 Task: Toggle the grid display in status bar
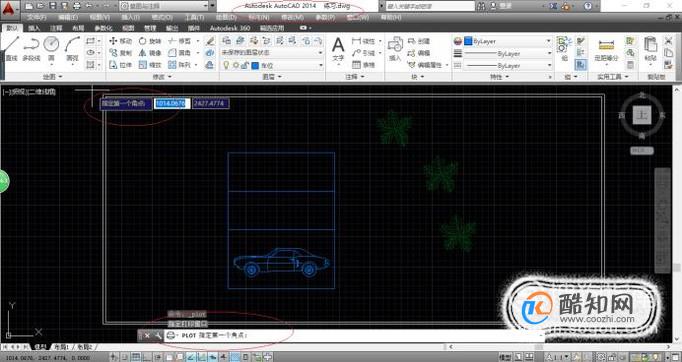click(x=136, y=358)
